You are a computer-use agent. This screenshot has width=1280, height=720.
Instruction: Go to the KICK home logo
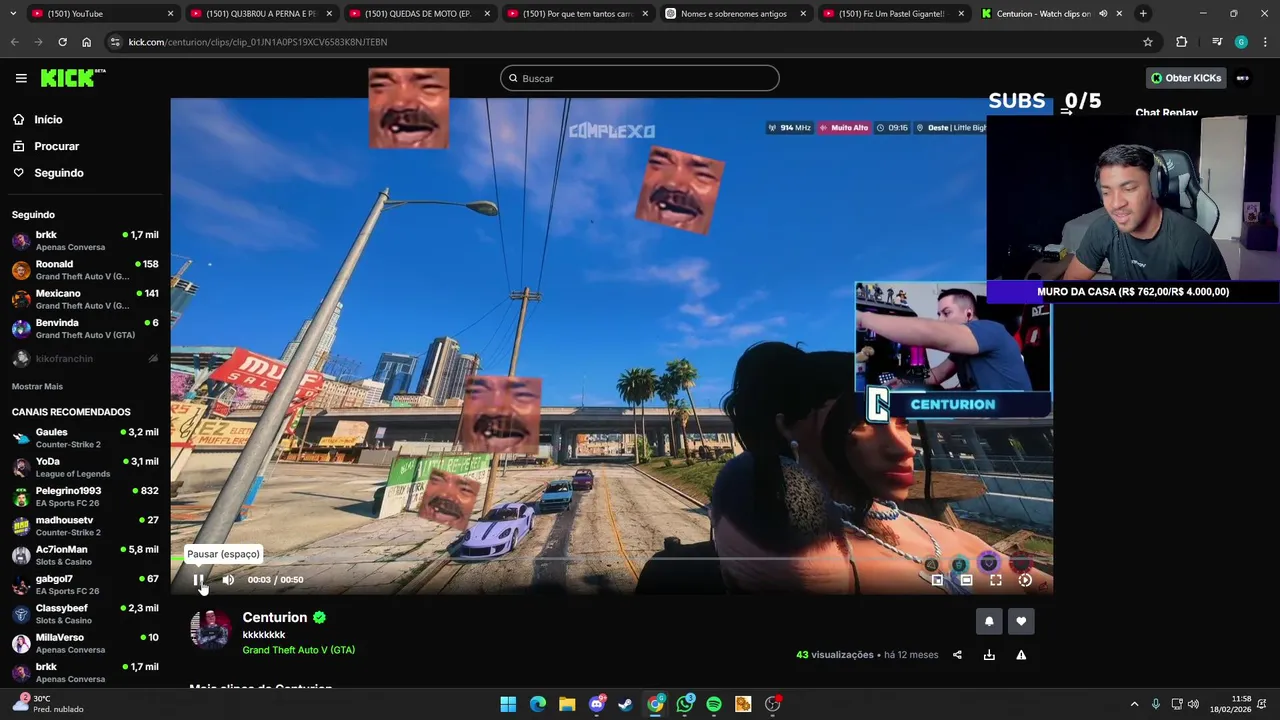pyautogui.click(x=73, y=78)
